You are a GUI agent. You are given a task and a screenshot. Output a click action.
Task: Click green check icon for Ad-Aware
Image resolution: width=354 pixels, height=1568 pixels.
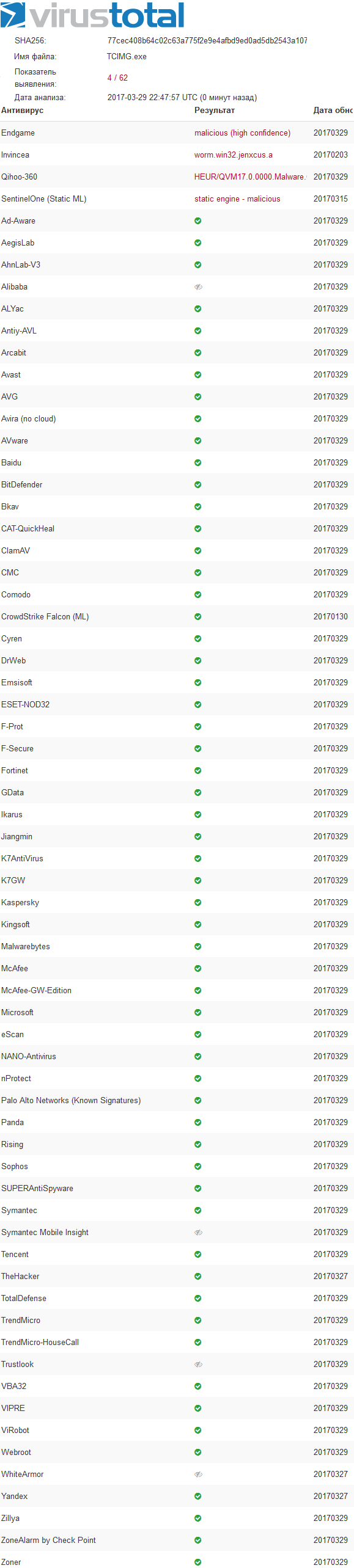pyautogui.click(x=198, y=221)
